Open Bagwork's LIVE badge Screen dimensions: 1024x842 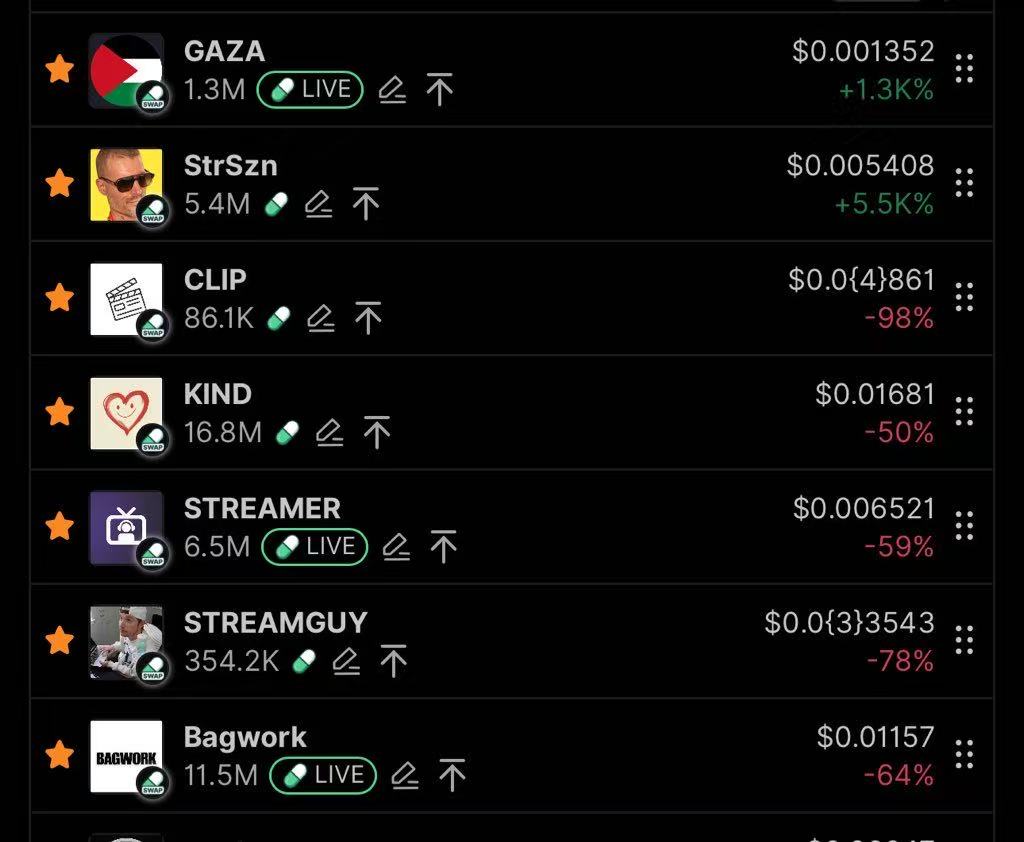coord(323,775)
